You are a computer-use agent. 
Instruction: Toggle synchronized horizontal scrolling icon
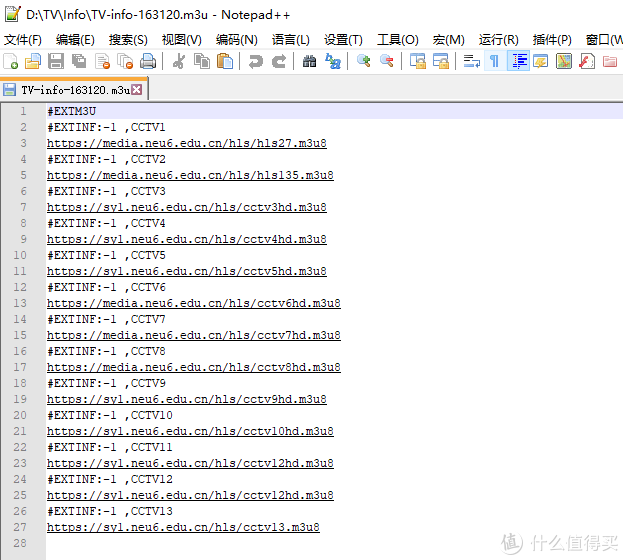(441, 62)
